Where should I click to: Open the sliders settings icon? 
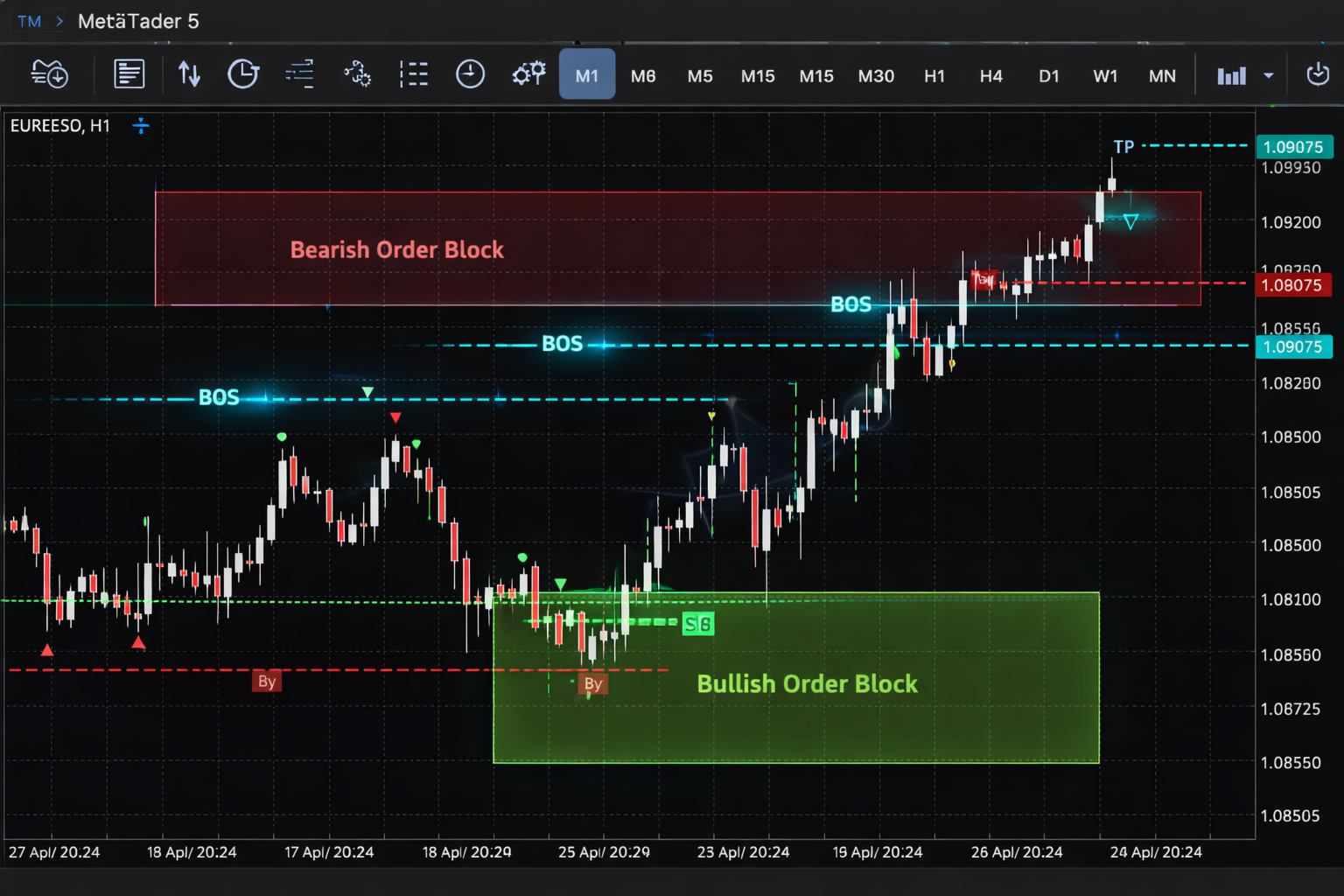299,73
